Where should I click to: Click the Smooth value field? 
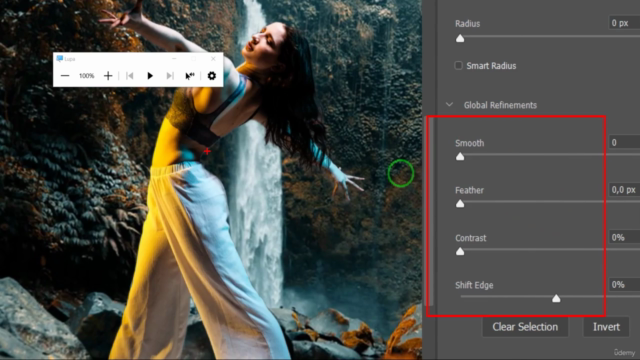624,142
